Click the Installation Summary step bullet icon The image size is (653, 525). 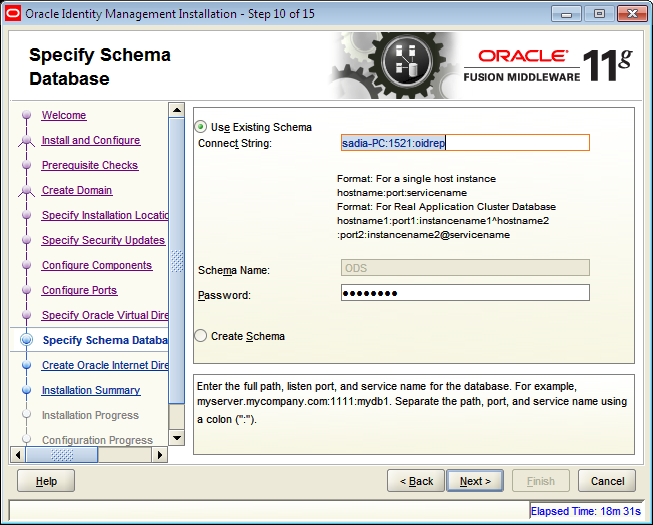click(27, 390)
